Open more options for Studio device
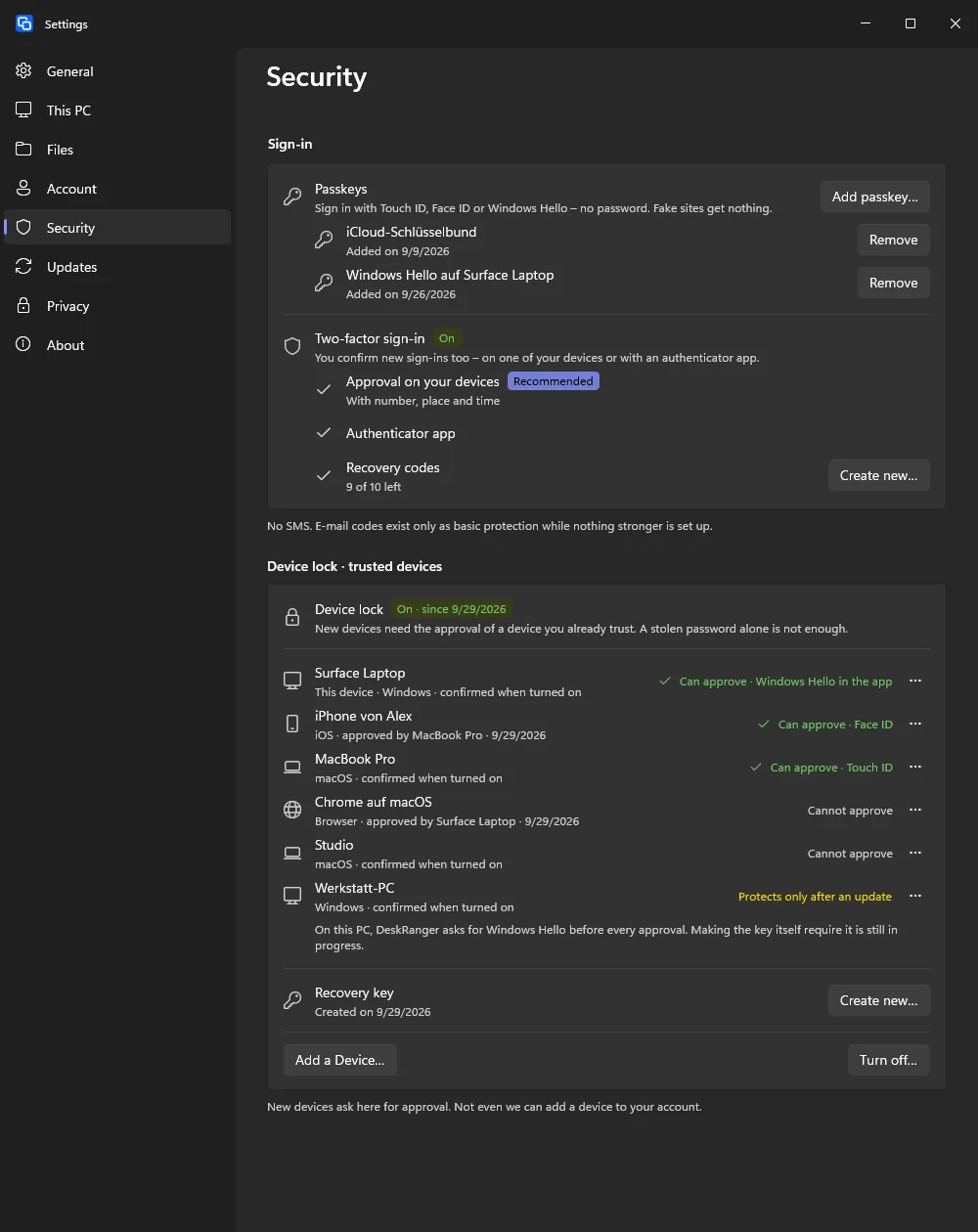Image resolution: width=978 pixels, height=1232 pixels. [915, 853]
